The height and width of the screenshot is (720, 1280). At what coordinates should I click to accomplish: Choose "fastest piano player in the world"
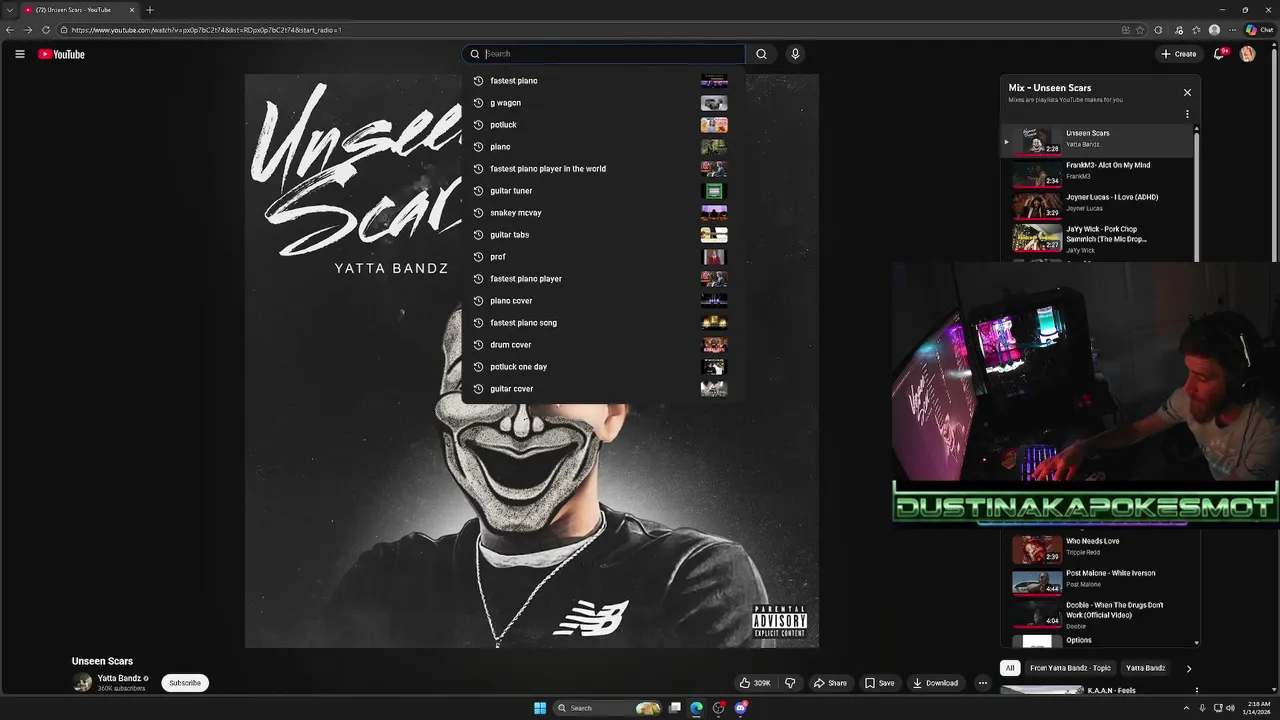(x=601, y=169)
